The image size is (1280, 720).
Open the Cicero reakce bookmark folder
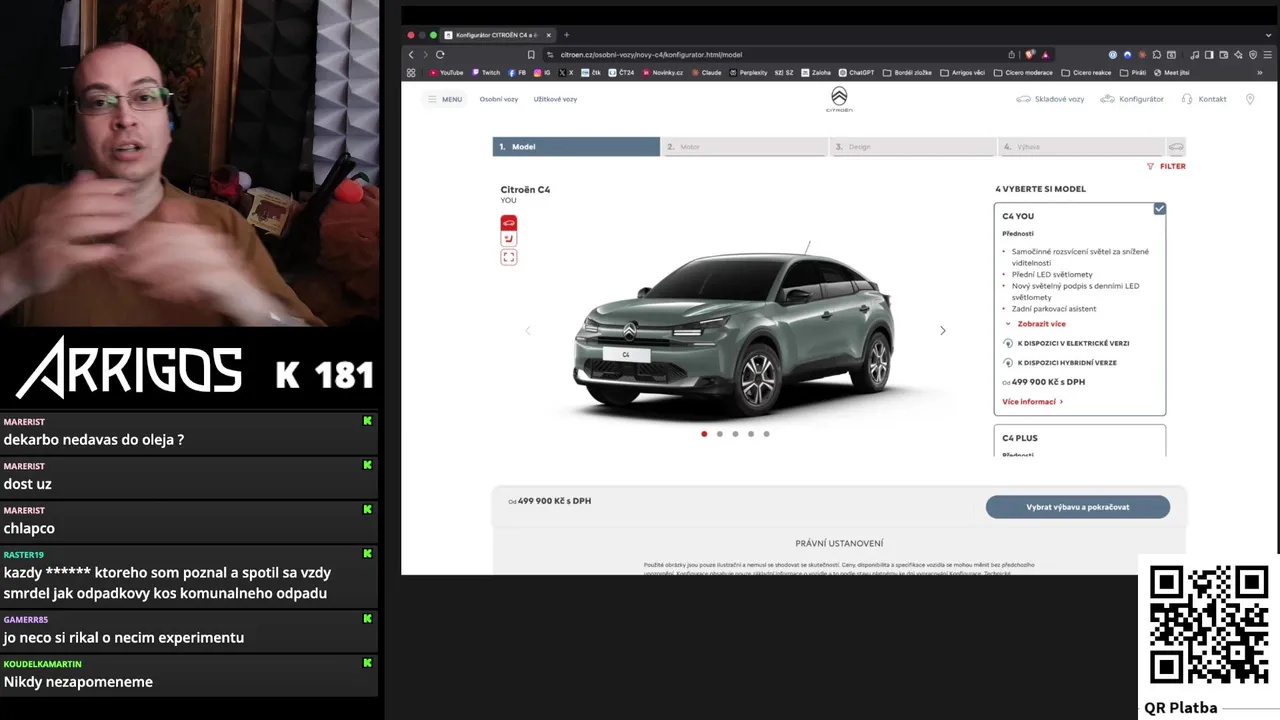tap(1086, 72)
